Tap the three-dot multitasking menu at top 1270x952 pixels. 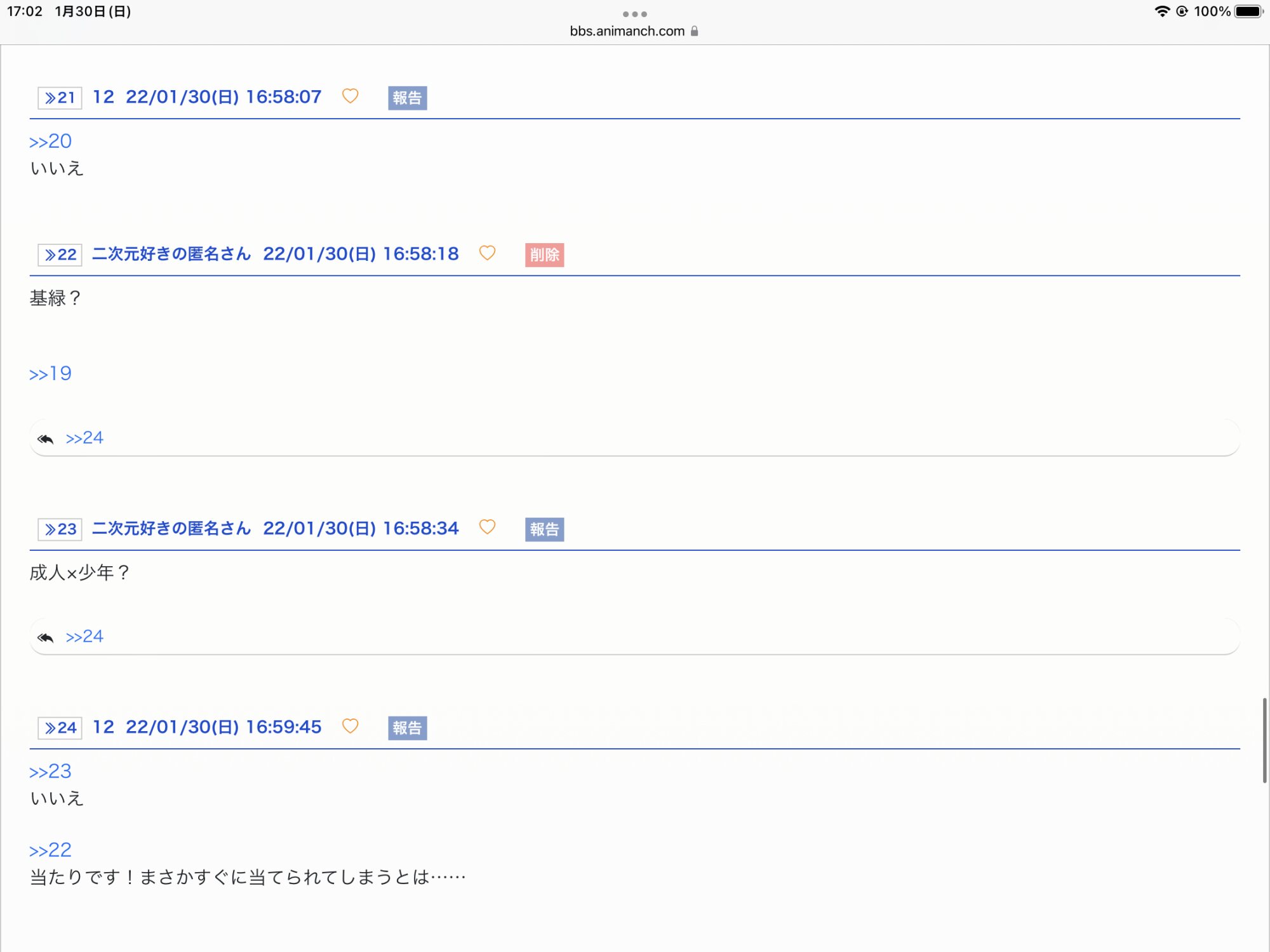point(634,14)
